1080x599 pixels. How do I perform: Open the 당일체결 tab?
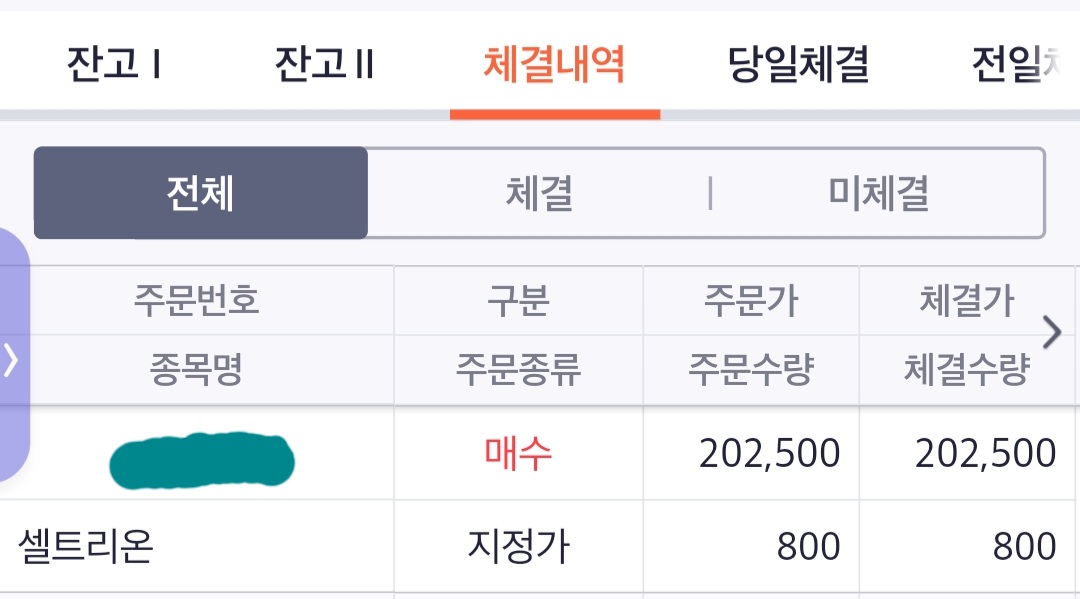(798, 63)
